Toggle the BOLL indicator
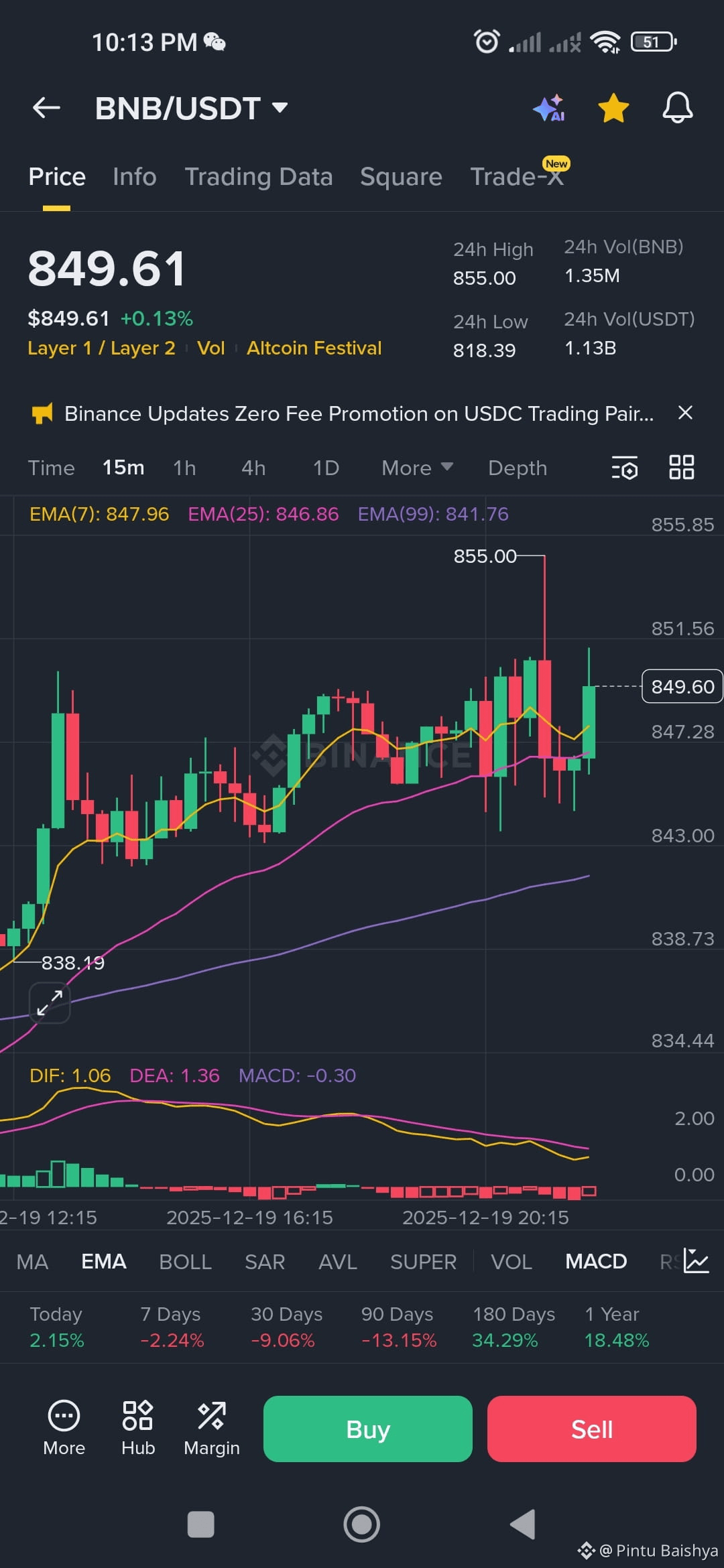 click(185, 1262)
